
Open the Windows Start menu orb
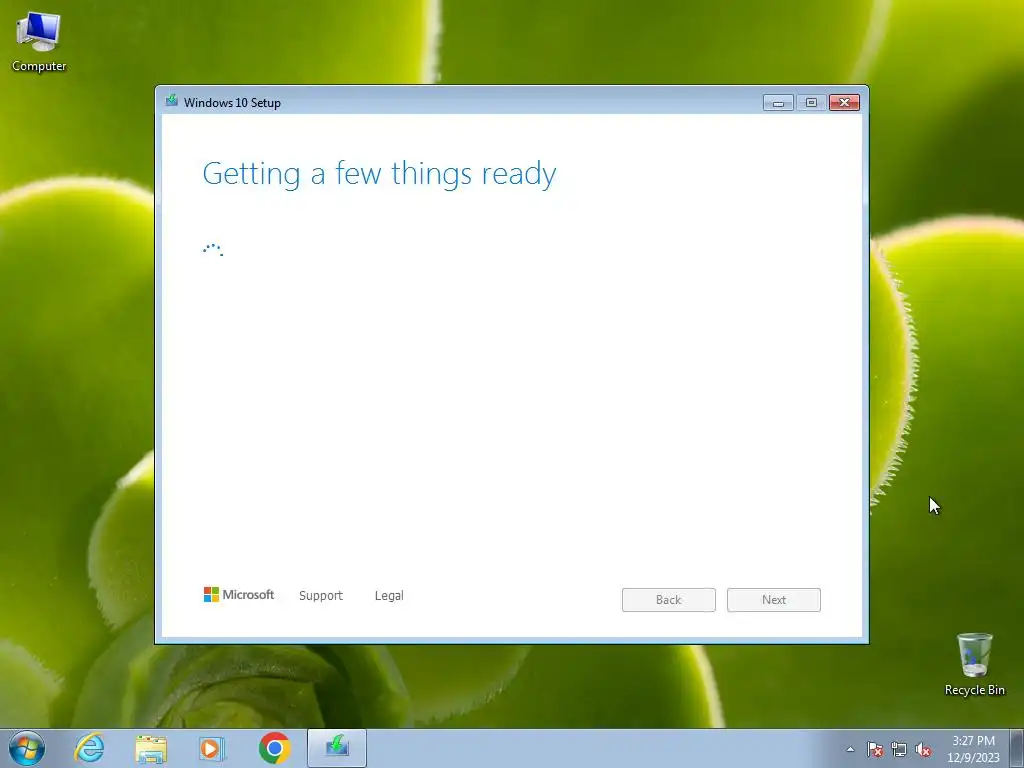27,748
